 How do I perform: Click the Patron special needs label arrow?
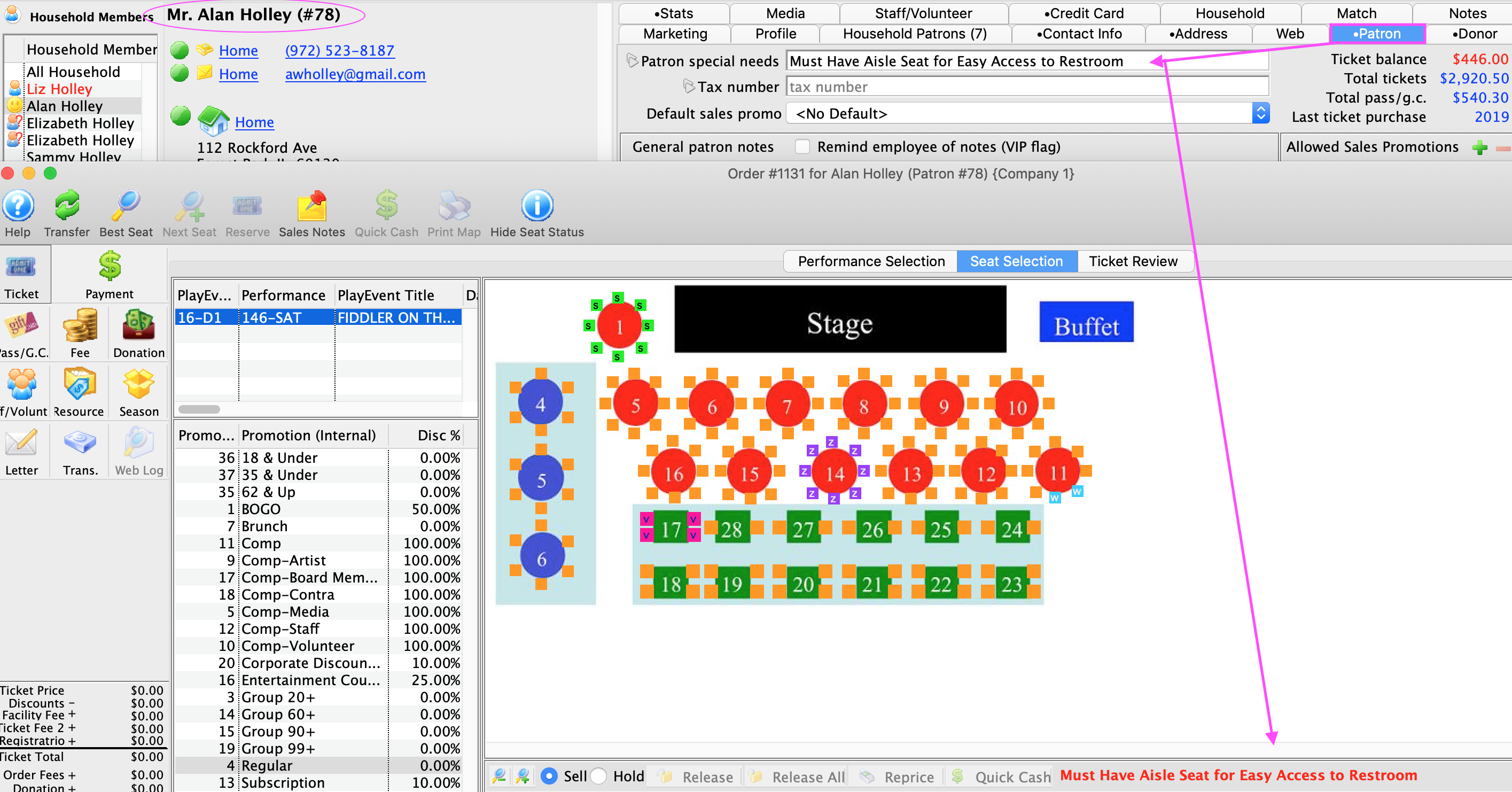click(x=632, y=60)
